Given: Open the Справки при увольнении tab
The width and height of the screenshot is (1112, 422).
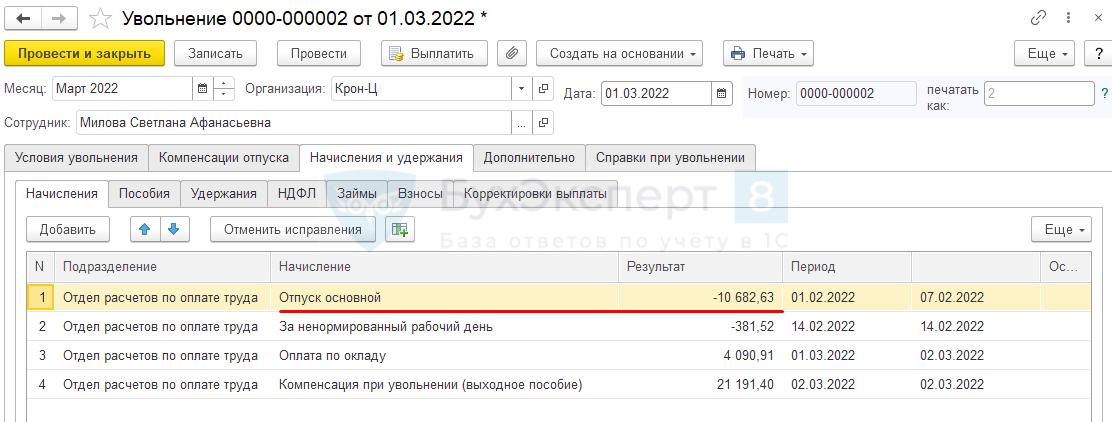Looking at the screenshot, I should tap(670, 157).
